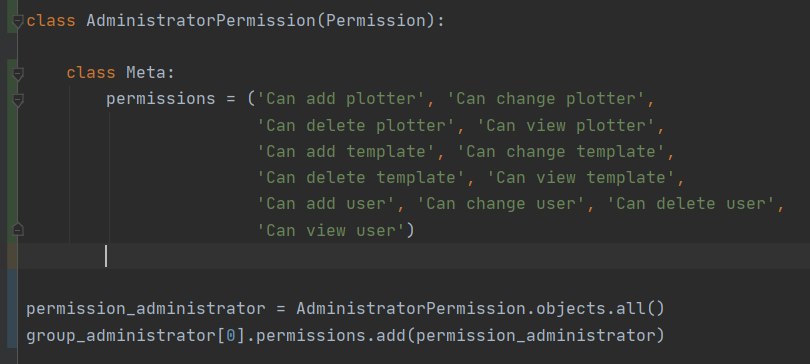The width and height of the screenshot is (810, 364).
Task: Click the 'Can view user' string
Action: pos(331,230)
